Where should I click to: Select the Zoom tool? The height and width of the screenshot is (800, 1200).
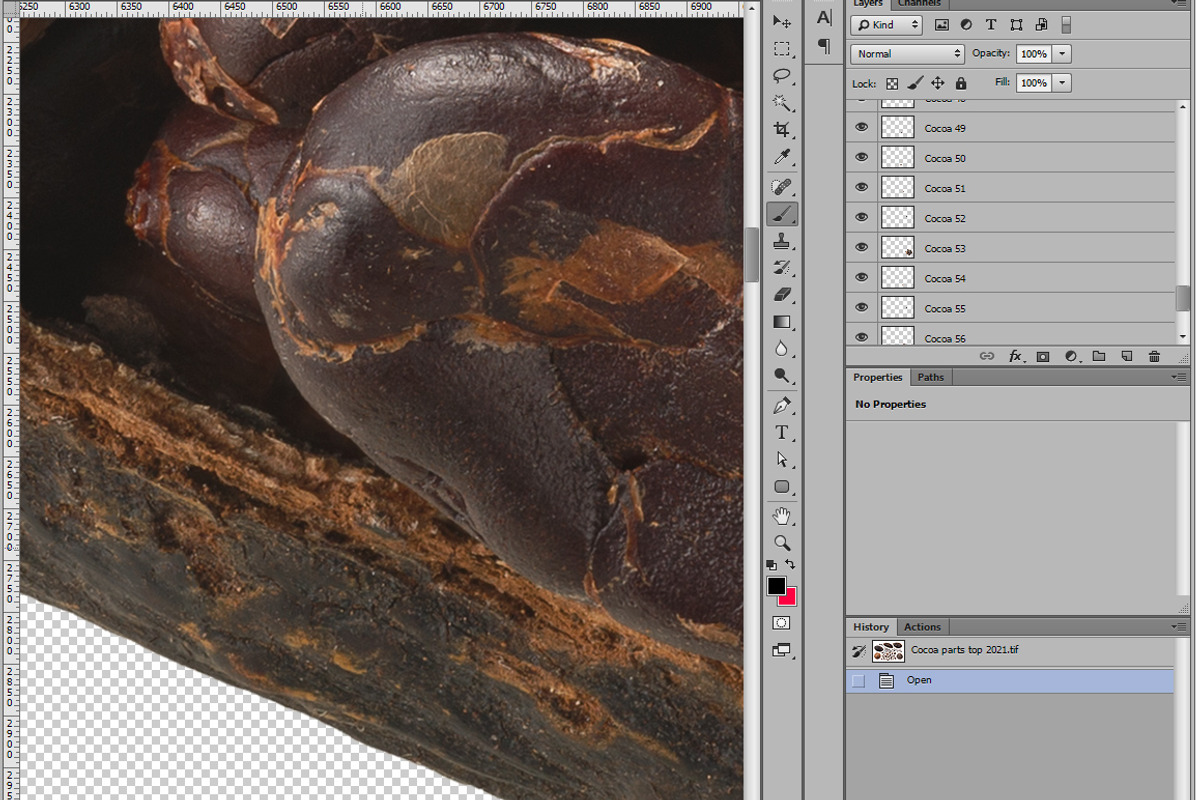click(782, 543)
